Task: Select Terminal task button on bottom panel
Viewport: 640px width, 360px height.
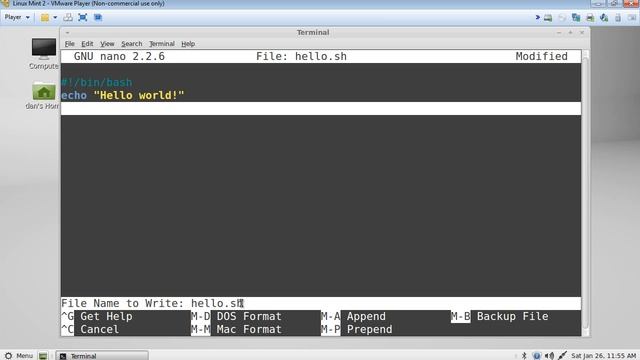Action: (102, 356)
